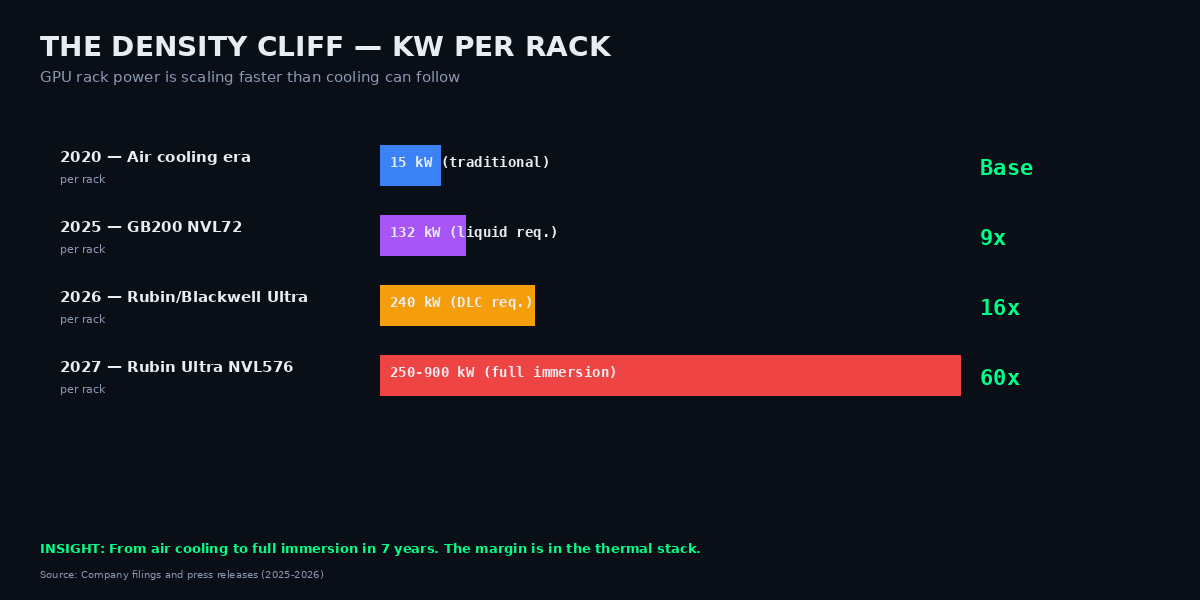1200x600 pixels.
Task: Select "per rack" under Rubin Ultra NVL576 label
Action: 82,390
